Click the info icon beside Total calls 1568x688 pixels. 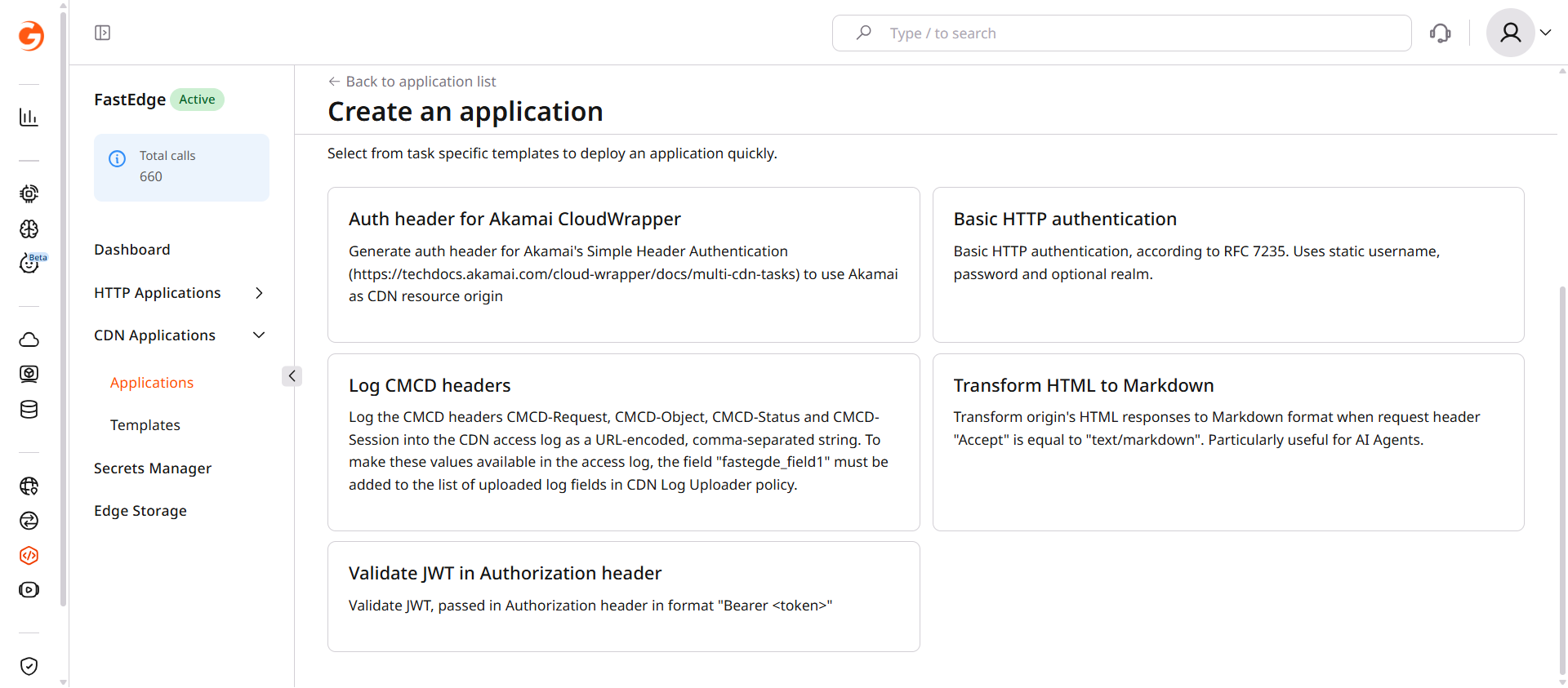(x=118, y=158)
